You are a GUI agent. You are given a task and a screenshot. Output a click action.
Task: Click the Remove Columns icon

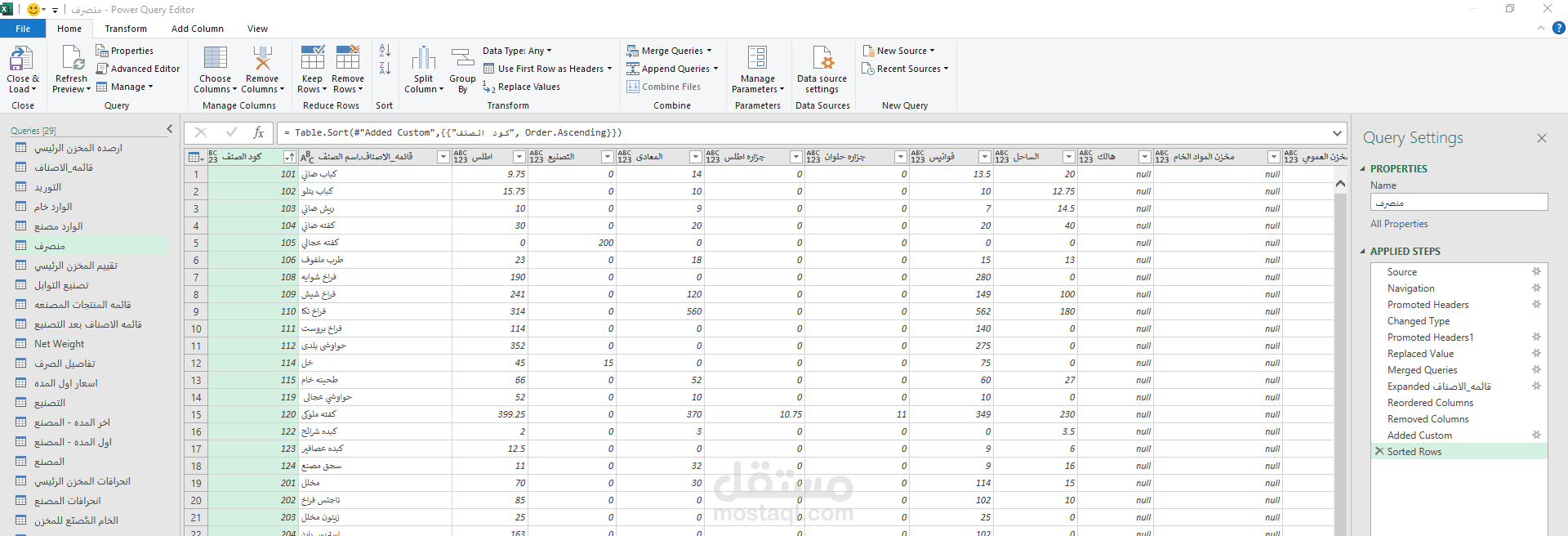click(x=262, y=58)
